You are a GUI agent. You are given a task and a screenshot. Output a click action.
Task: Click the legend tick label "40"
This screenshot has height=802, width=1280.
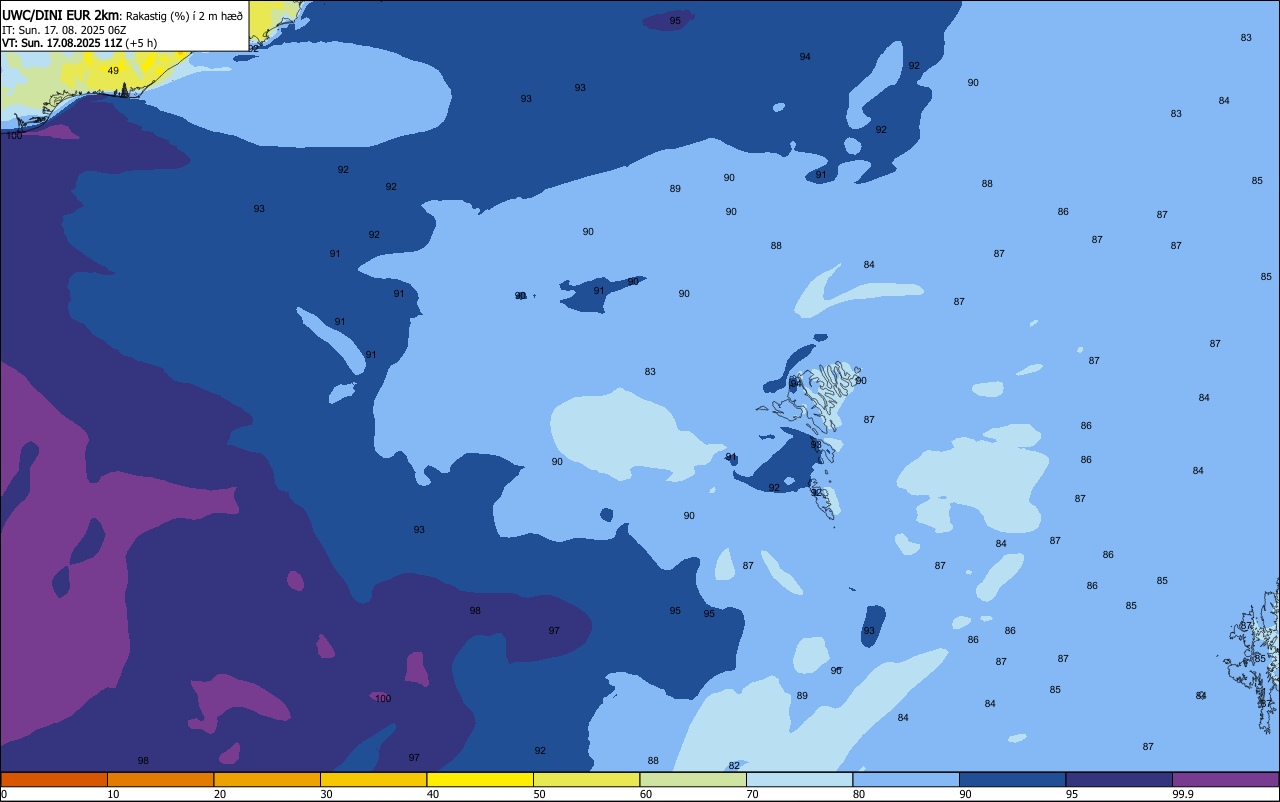(x=433, y=794)
